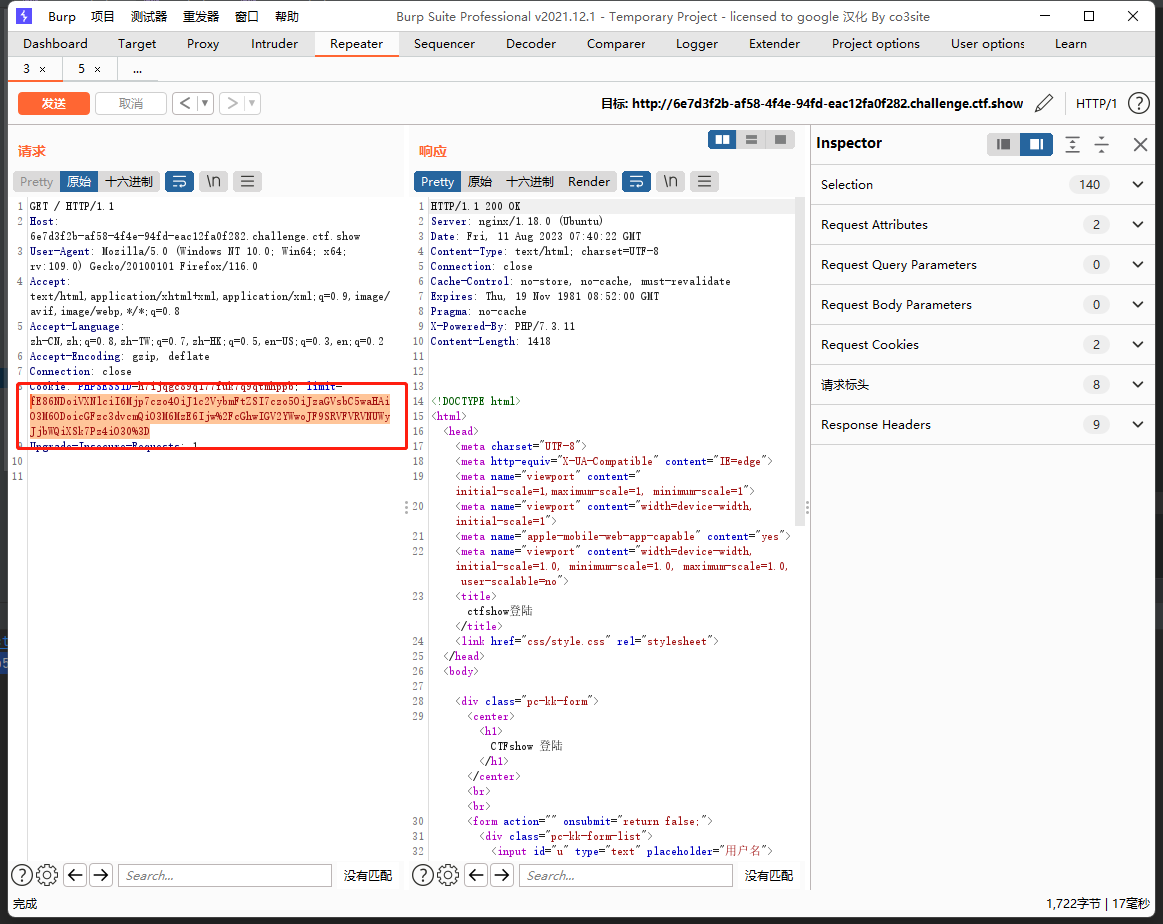Toggle show non-printable \n in request panel
Image resolution: width=1163 pixels, height=924 pixels.
[214, 182]
